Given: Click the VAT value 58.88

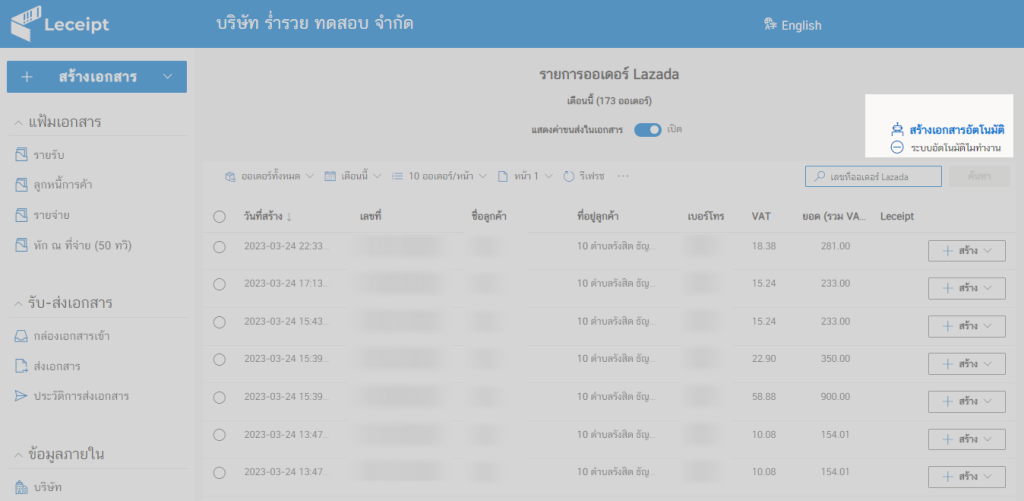Looking at the screenshot, I should pos(763,396).
